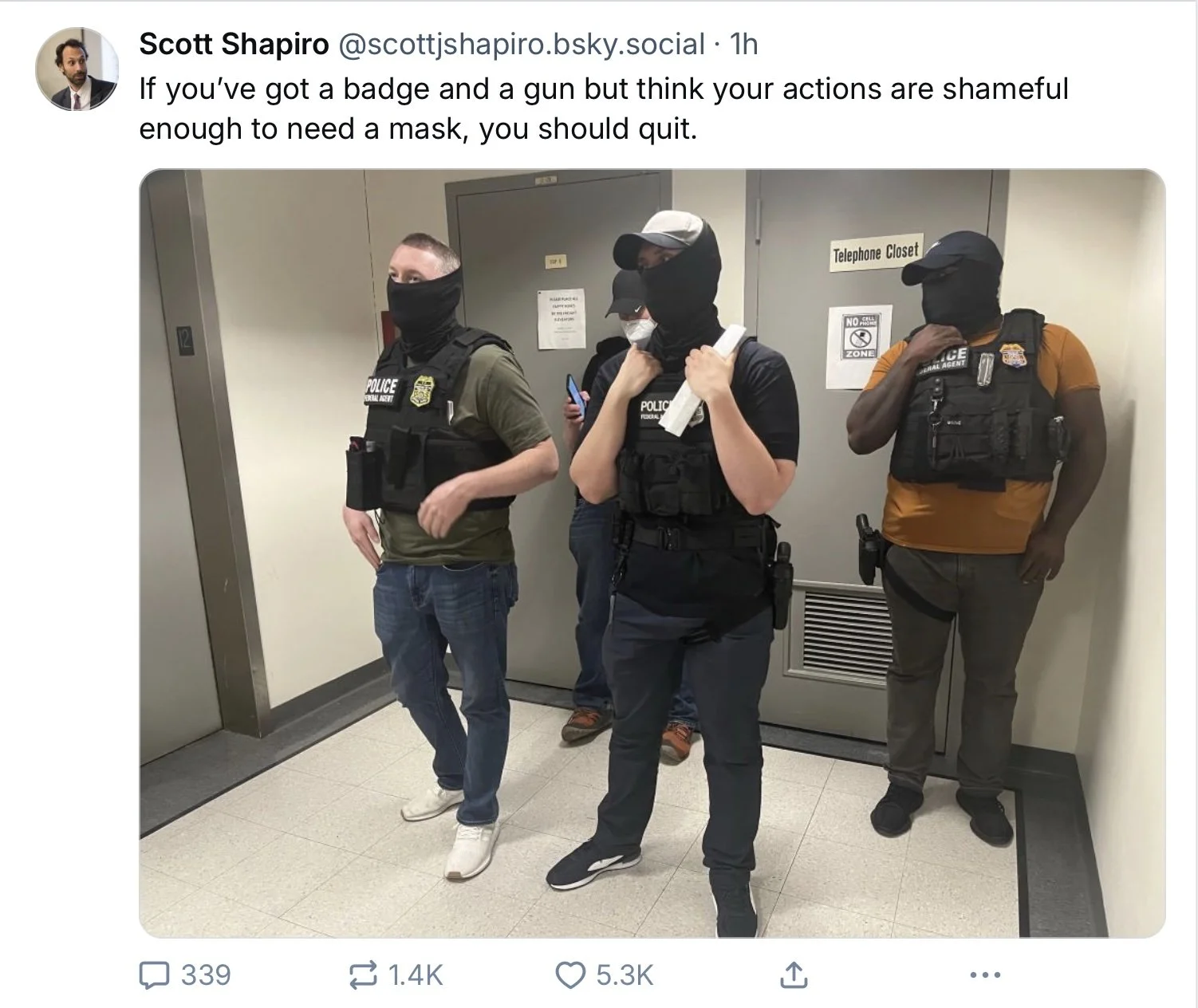Click the 1.4K reposts count
Image resolution: width=1198 pixels, height=1008 pixels.
[415, 975]
